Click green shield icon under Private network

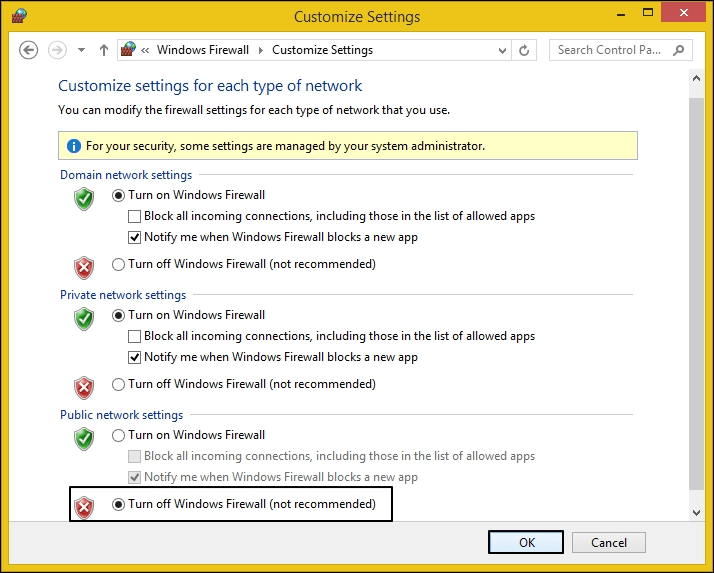pyautogui.click(x=84, y=319)
